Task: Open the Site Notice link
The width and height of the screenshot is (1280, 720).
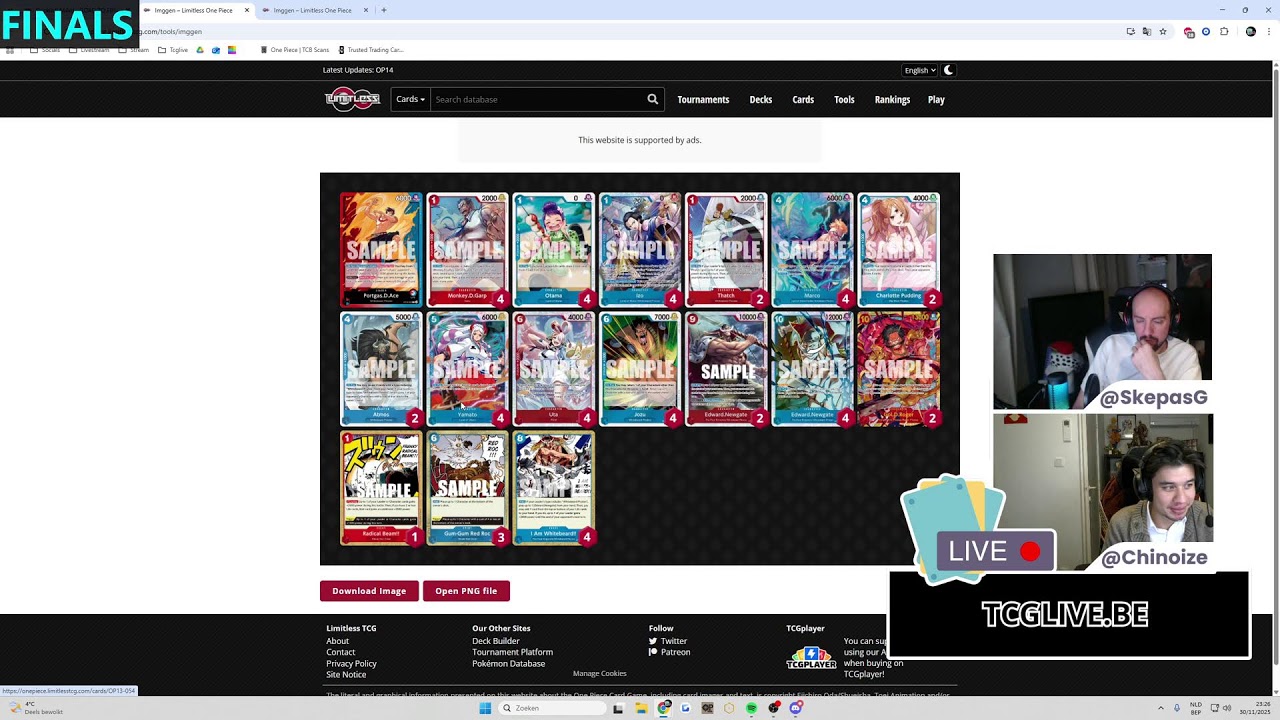Action: point(346,674)
